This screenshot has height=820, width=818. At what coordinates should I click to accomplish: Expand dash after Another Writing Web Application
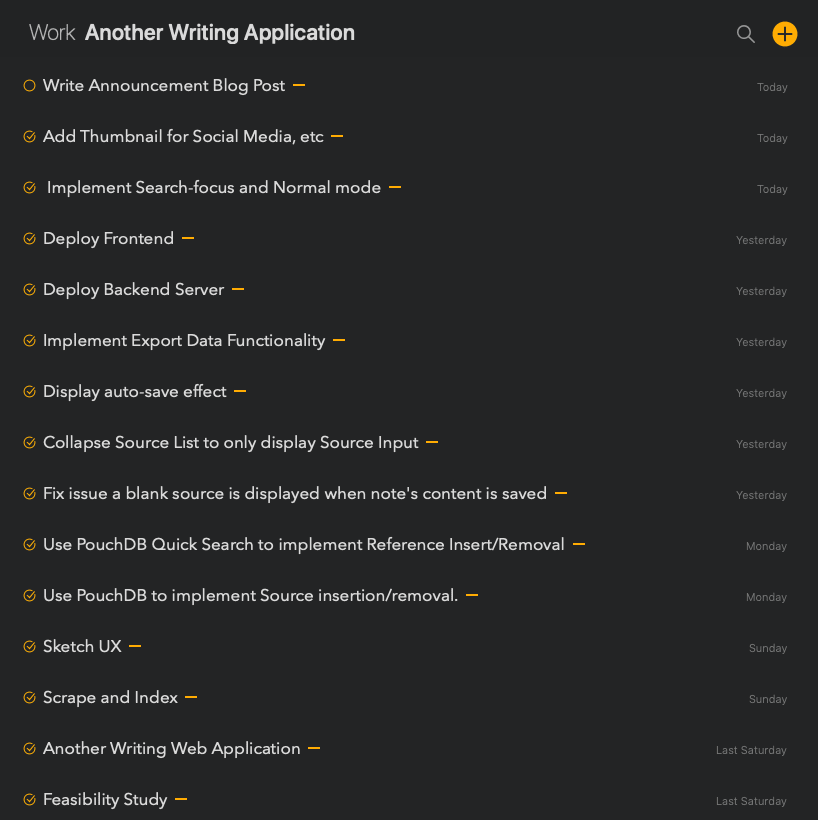coord(314,748)
